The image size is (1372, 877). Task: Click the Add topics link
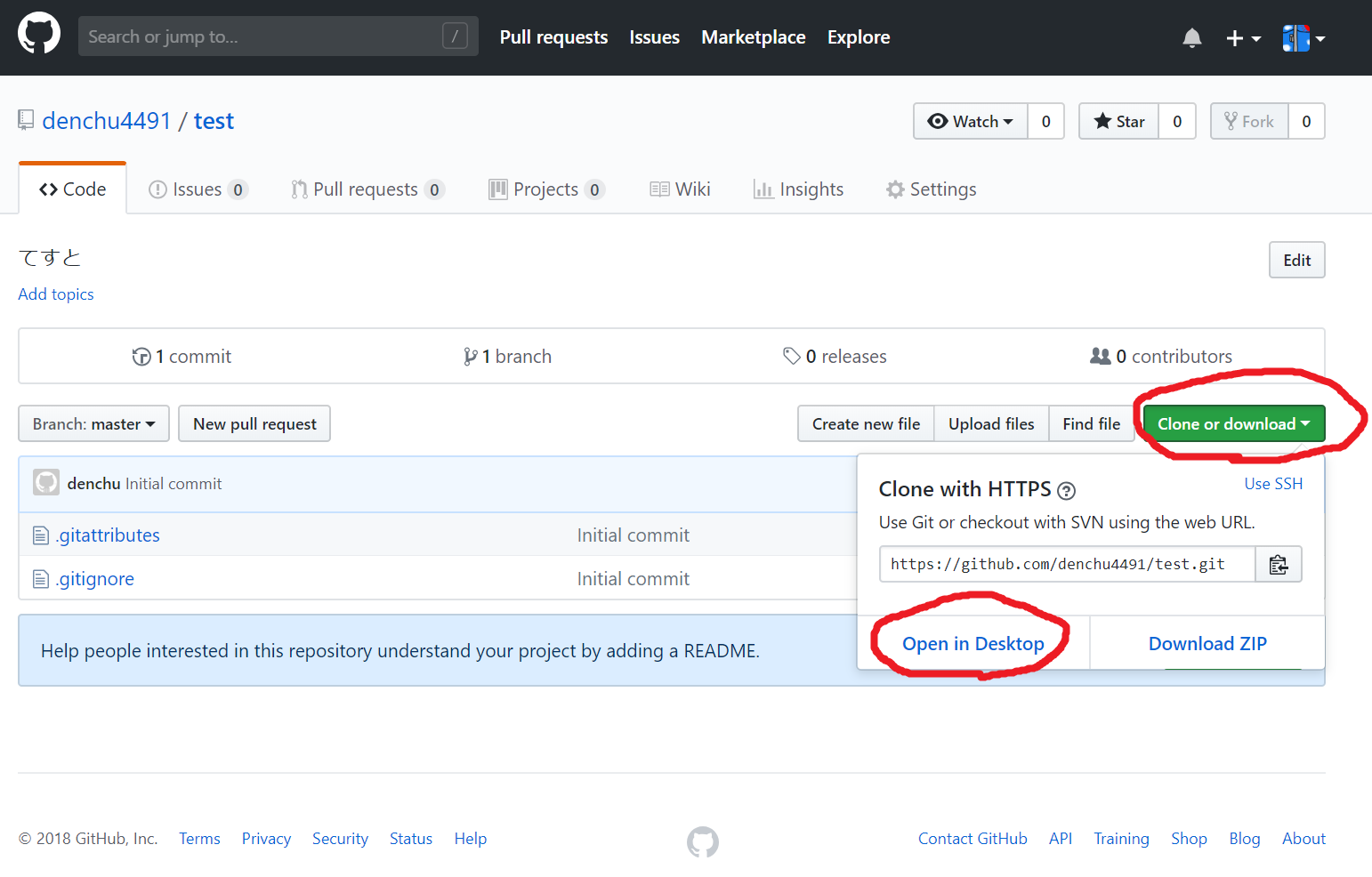[56, 294]
